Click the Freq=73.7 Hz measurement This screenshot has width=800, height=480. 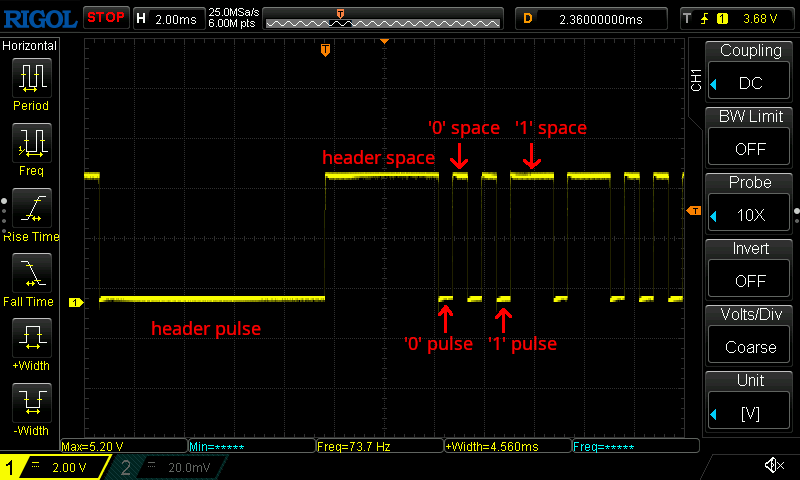[x=380, y=446]
